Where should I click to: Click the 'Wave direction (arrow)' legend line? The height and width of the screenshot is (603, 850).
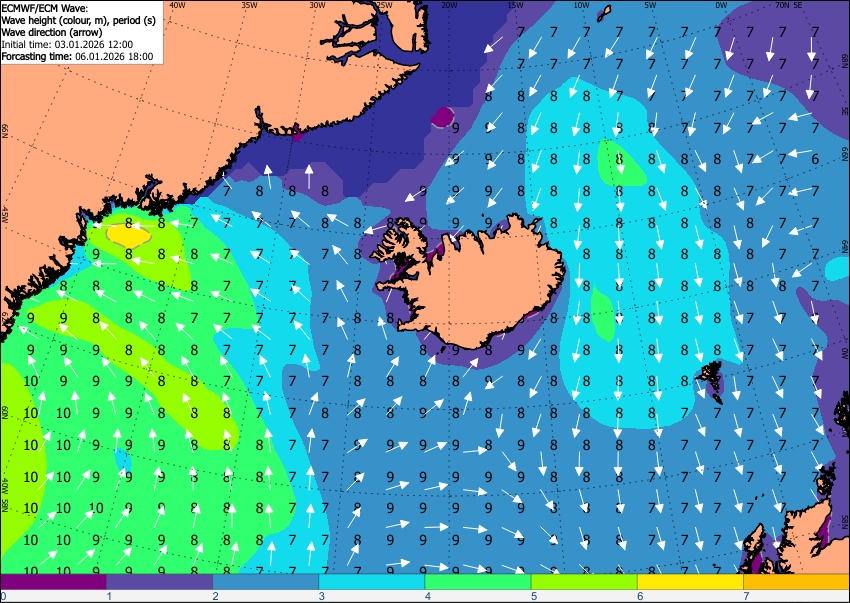tap(51, 32)
